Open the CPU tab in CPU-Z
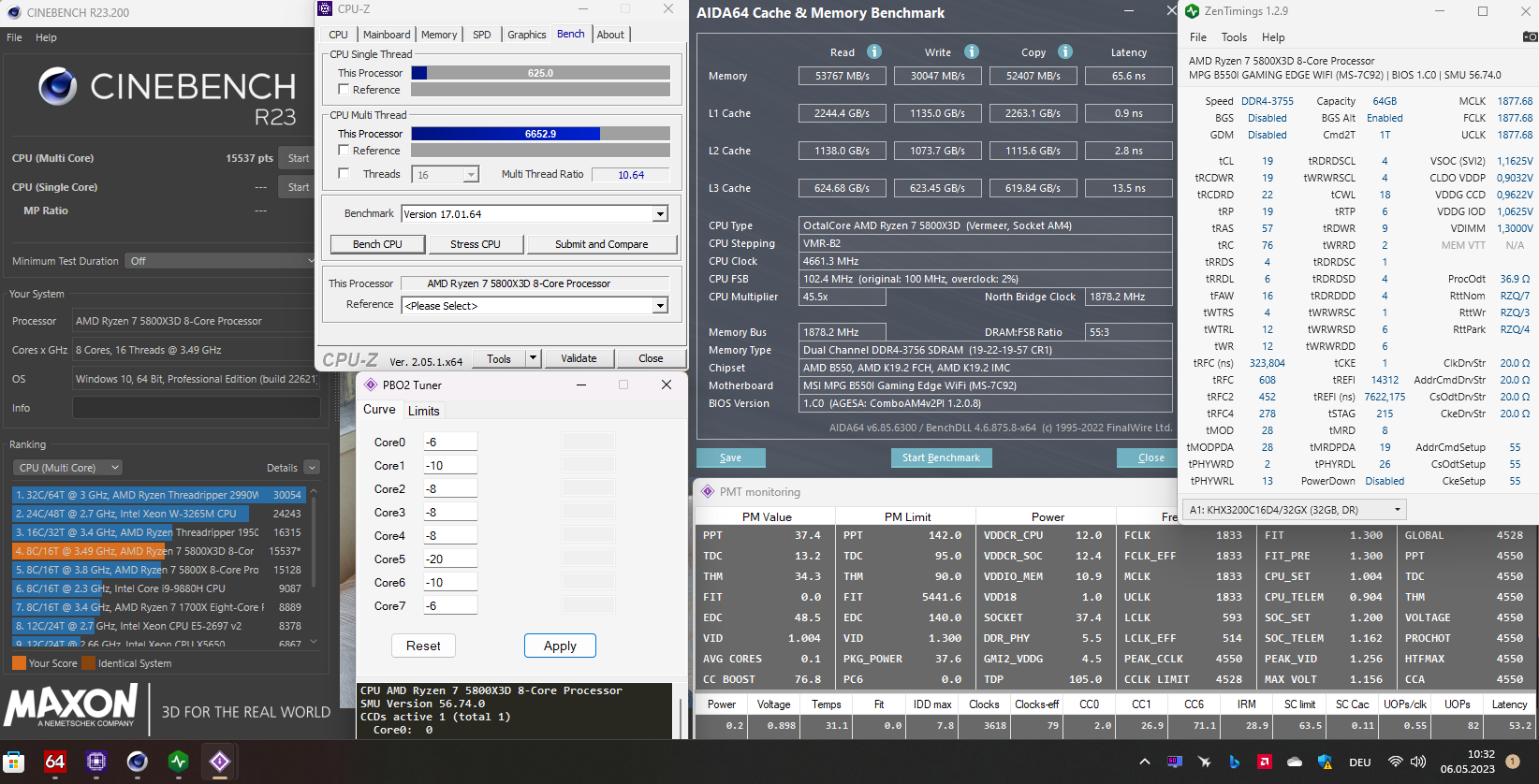 tap(339, 35)
